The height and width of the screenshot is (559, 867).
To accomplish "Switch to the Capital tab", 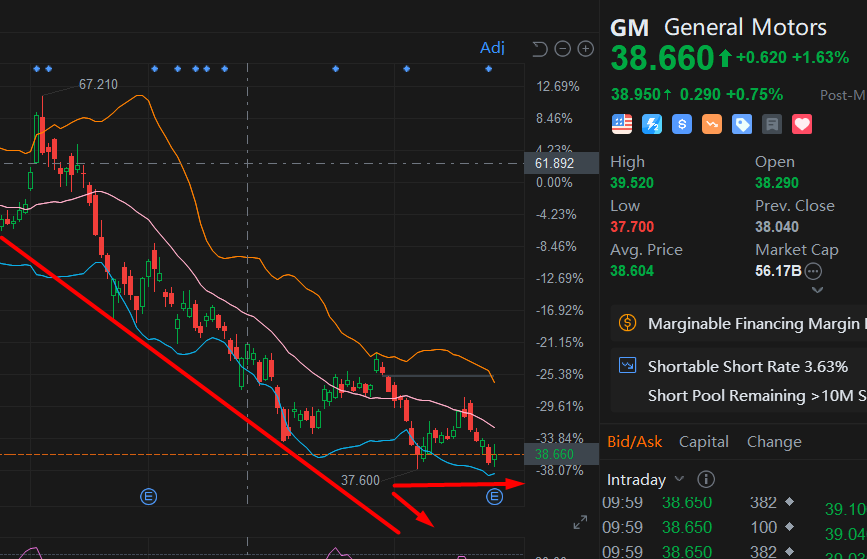I will click(703, 442).
